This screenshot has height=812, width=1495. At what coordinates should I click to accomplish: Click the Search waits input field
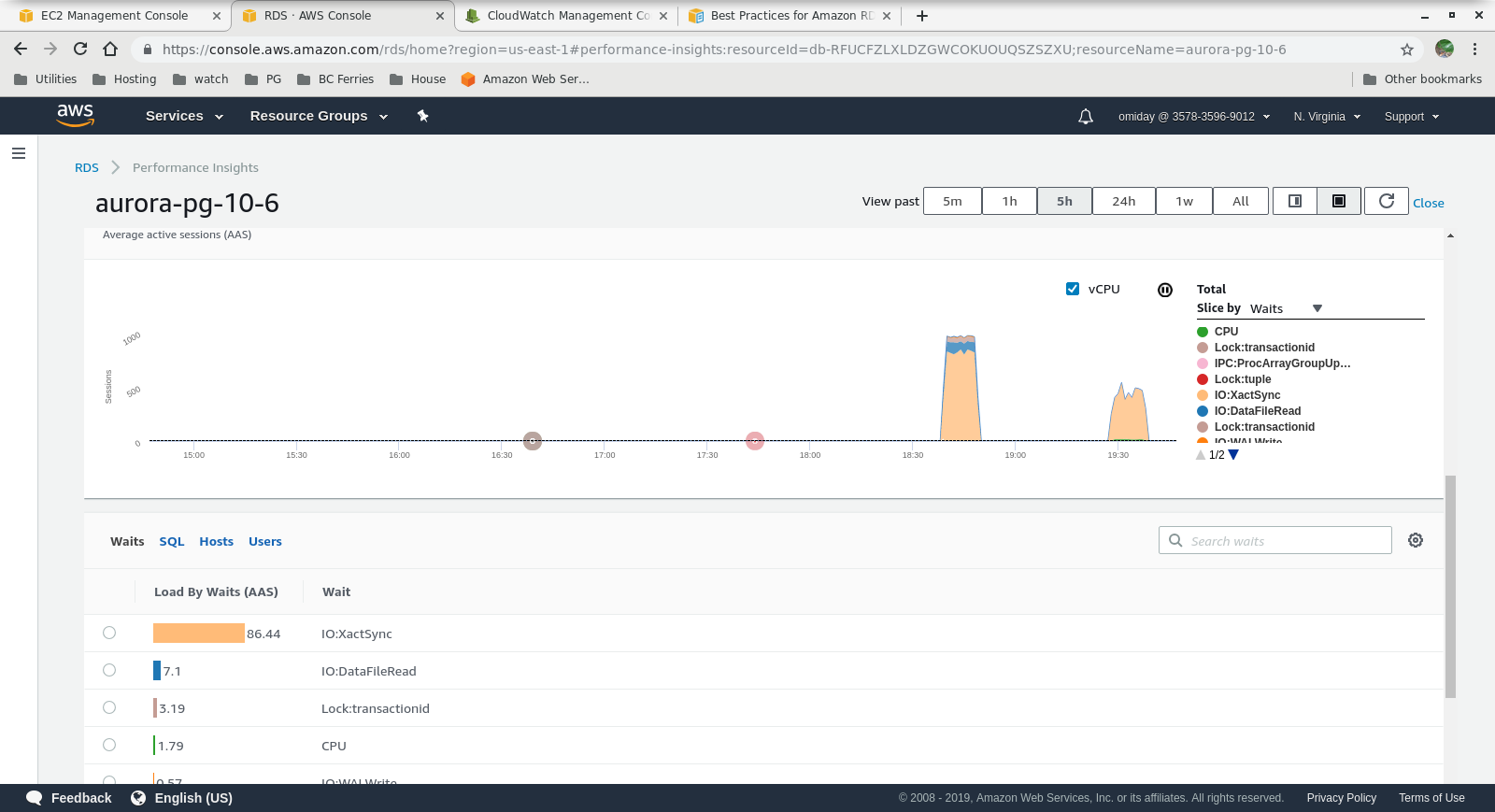click(x=1274, y=540)
